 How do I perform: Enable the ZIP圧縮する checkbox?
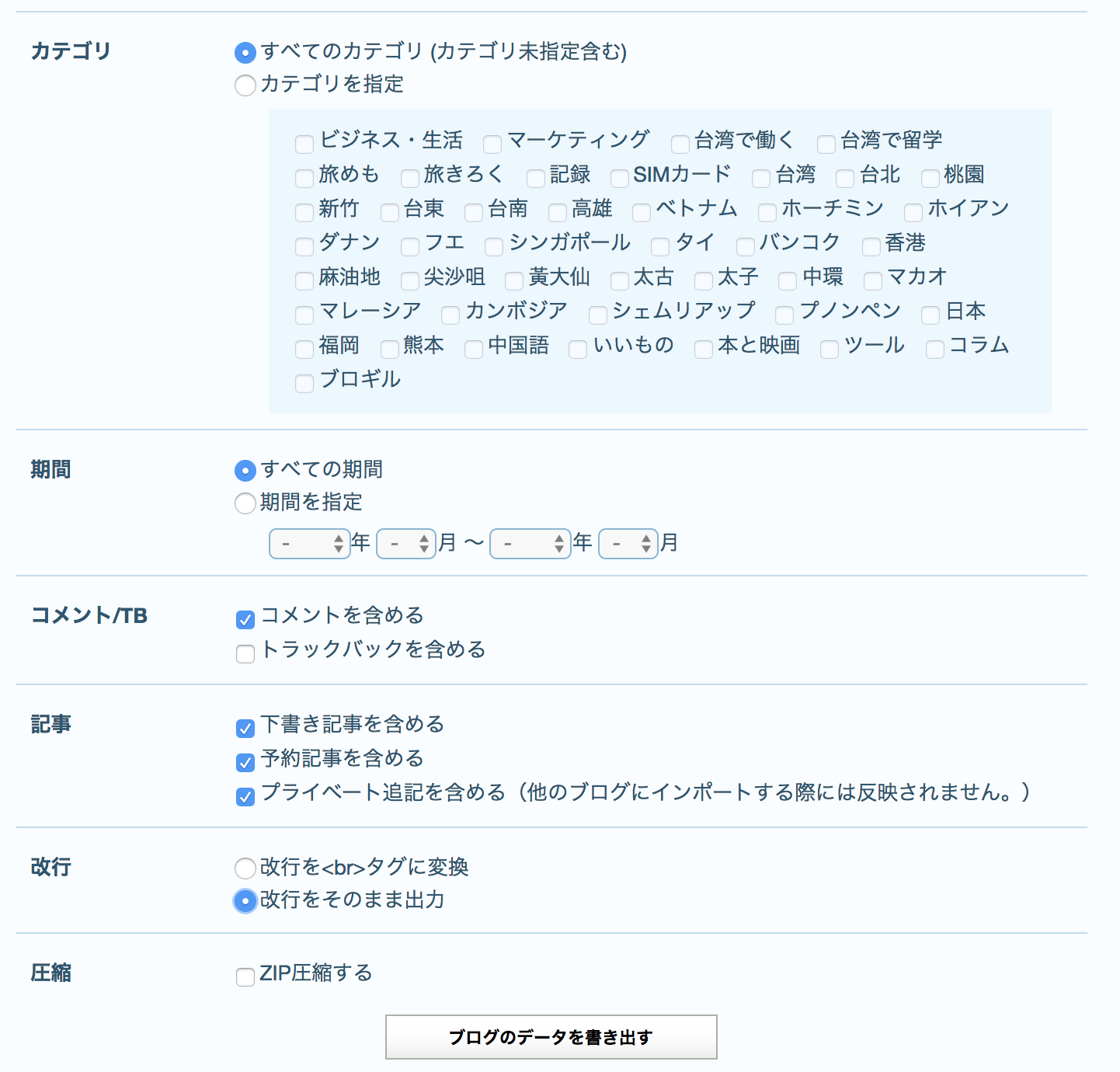[x=245, y=976]
